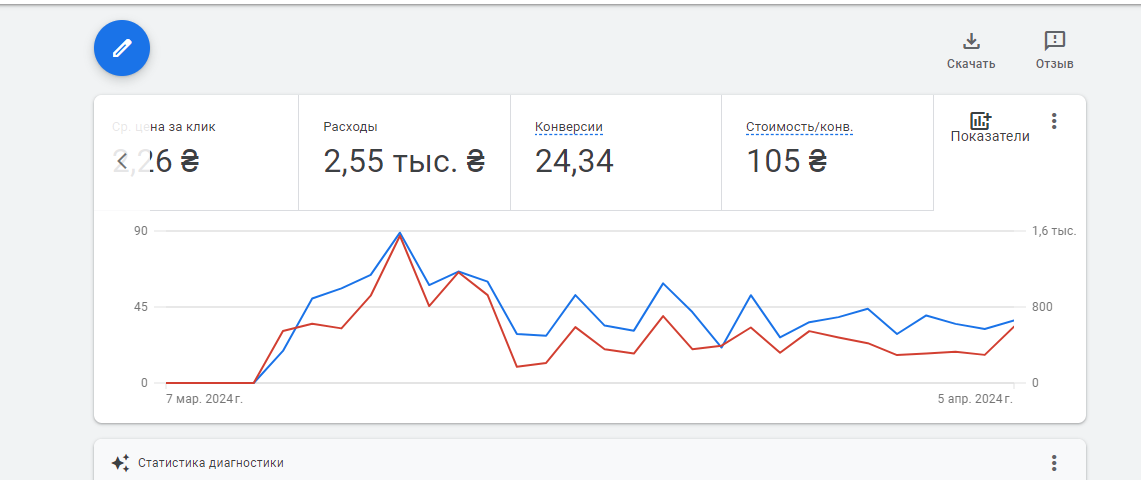The width and height of the screenshot is (1141, 480).
Task: Click sparkle icon next to Статистика диагностики
Action: click(x=120, y=463)
